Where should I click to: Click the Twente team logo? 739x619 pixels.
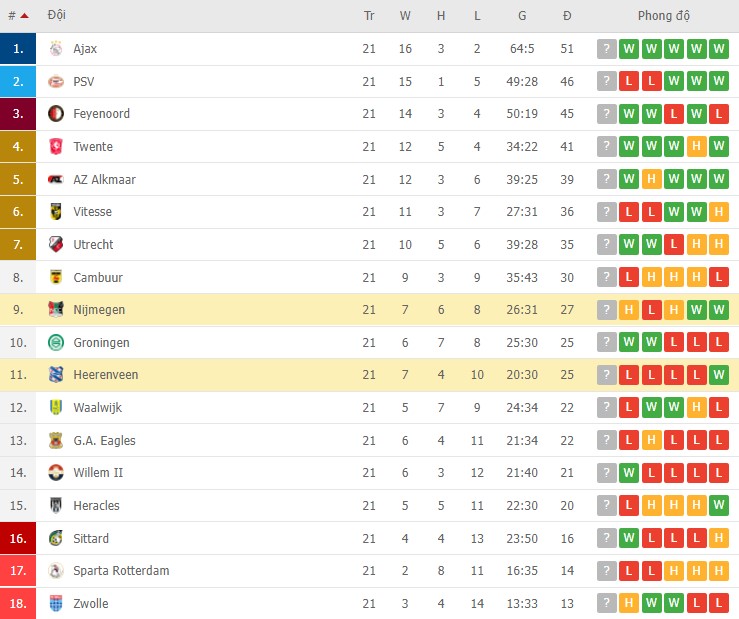[56, 147]
